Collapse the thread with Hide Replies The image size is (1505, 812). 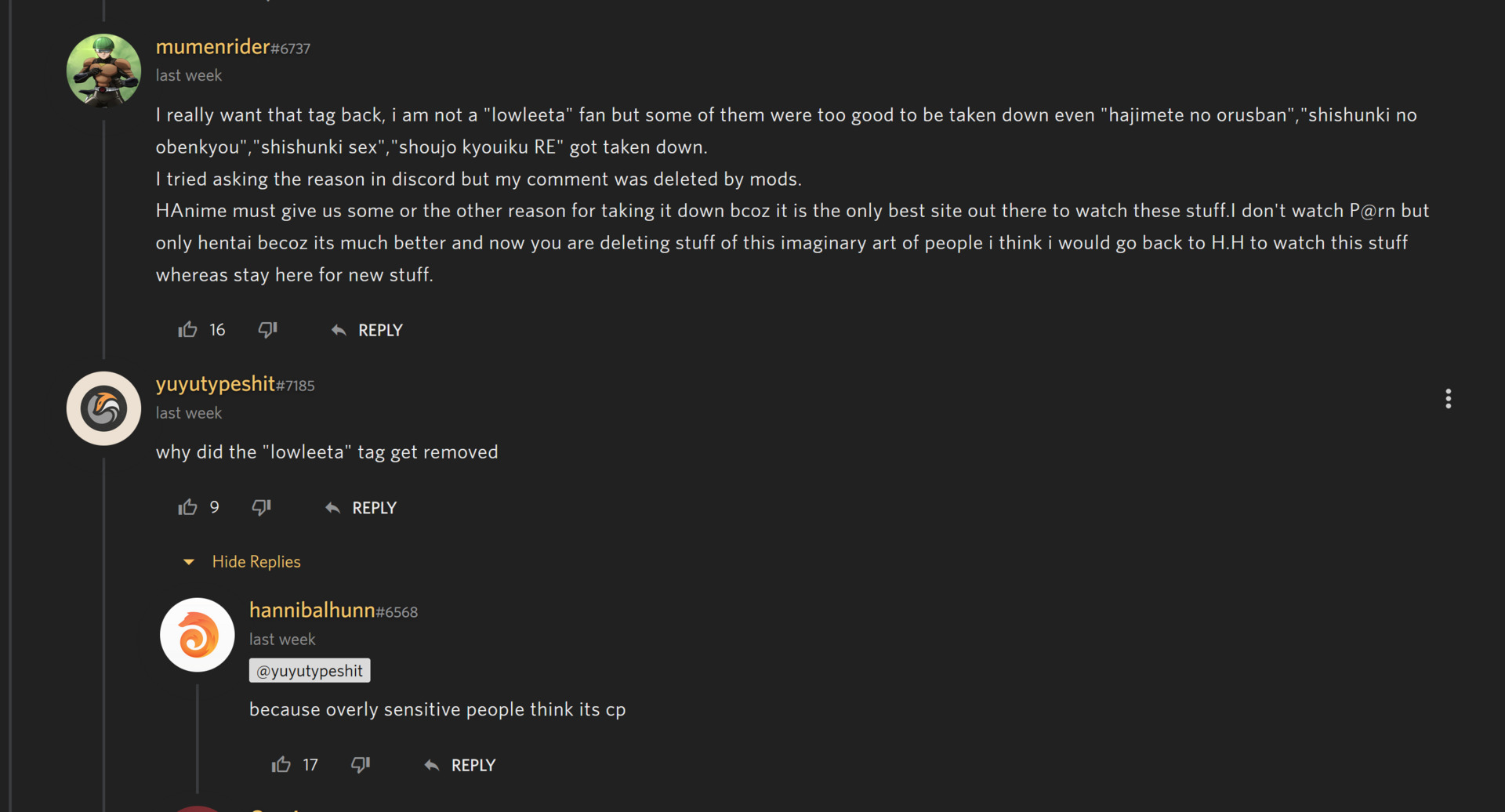[256, 562]
